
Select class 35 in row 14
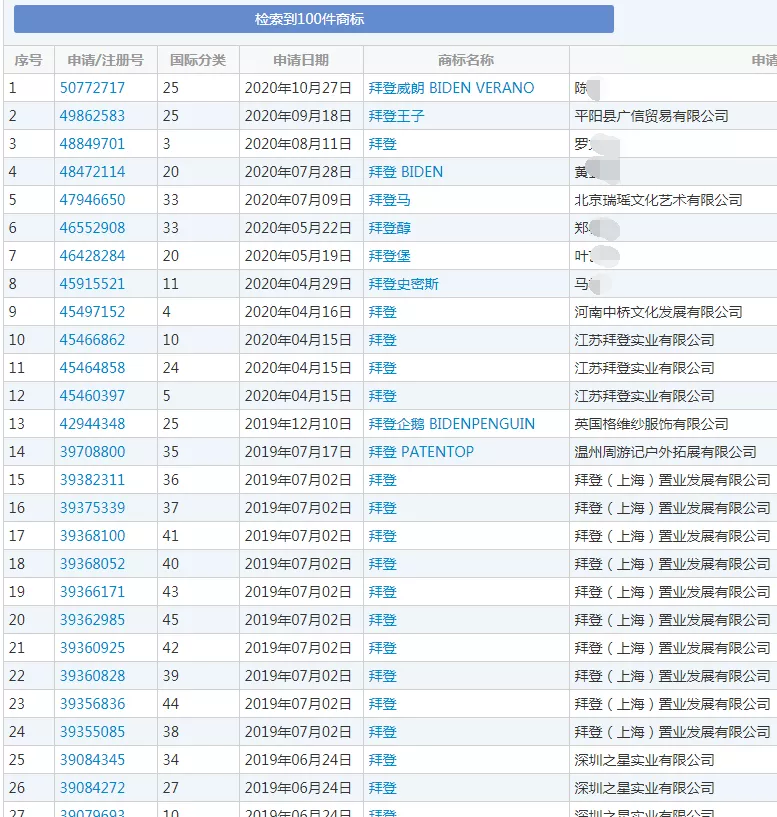pos(171,452)
